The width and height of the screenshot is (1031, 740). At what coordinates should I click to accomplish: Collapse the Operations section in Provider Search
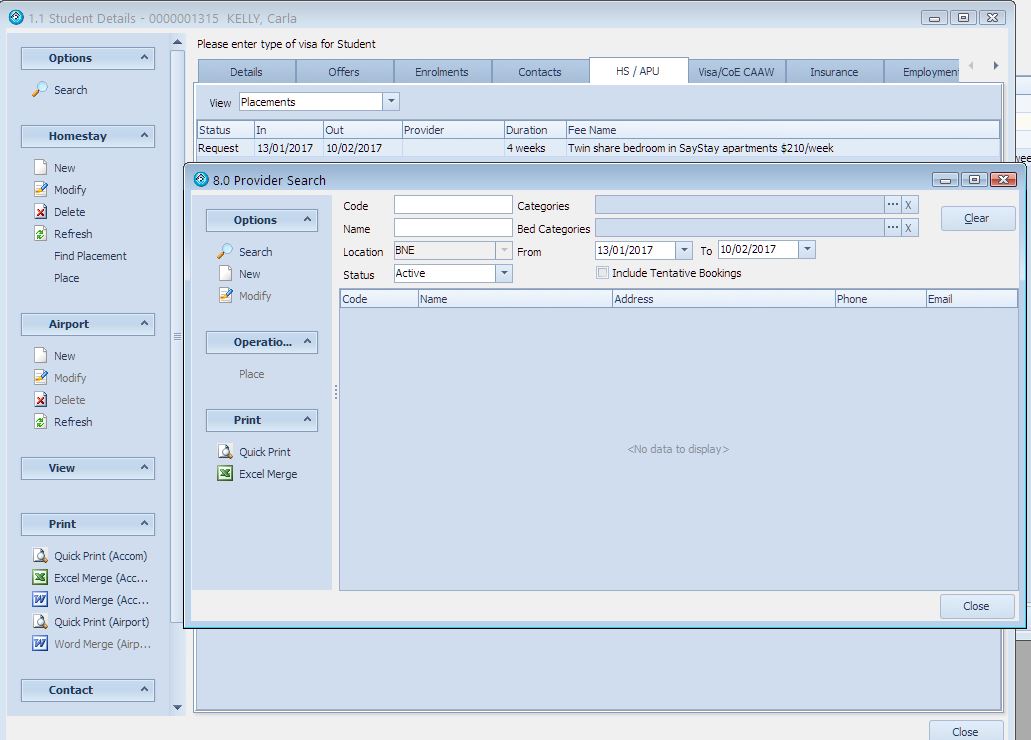click(307, 342)
